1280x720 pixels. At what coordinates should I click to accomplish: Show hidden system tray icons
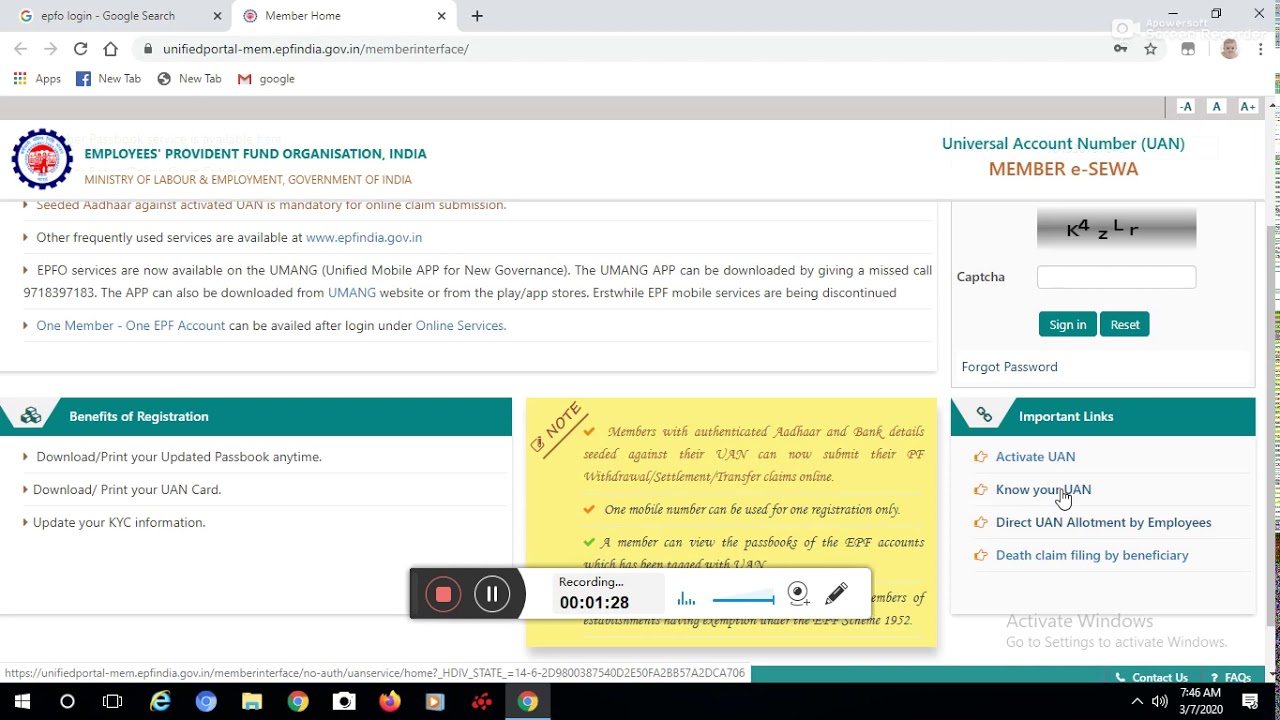1137,702
